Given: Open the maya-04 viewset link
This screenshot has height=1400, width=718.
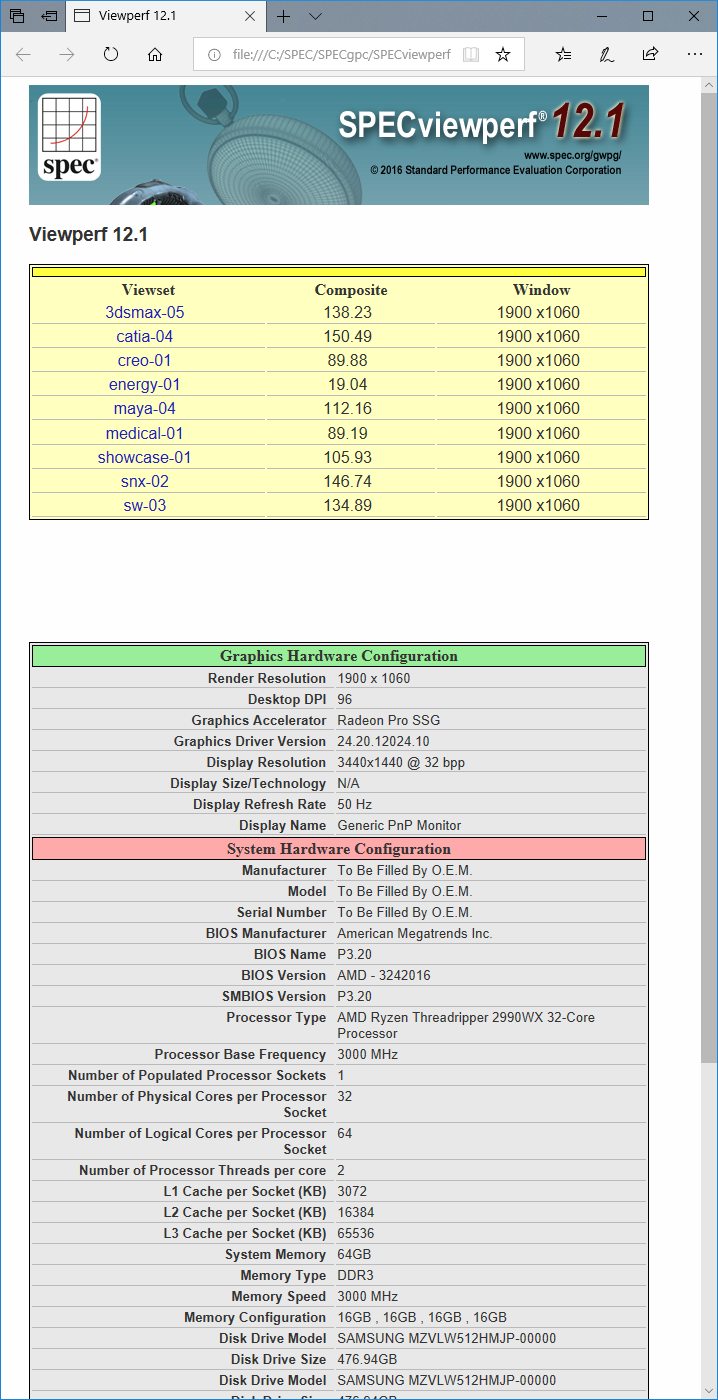Looking at the screenshot, I should (x=145, y=409).
